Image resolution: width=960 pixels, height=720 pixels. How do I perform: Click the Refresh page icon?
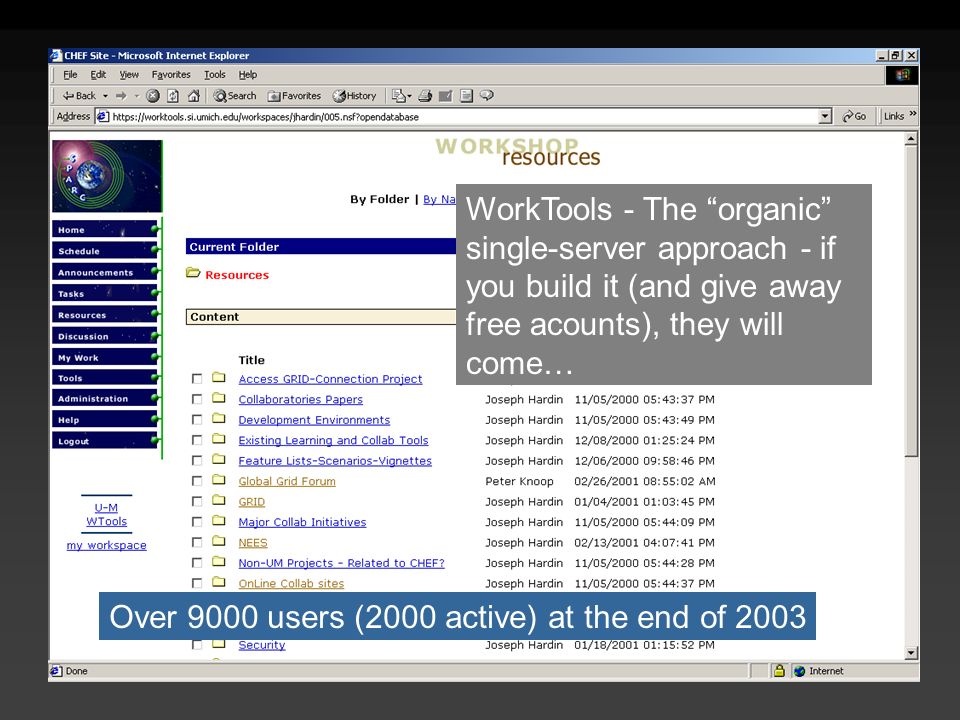click(x=173, y=96)
